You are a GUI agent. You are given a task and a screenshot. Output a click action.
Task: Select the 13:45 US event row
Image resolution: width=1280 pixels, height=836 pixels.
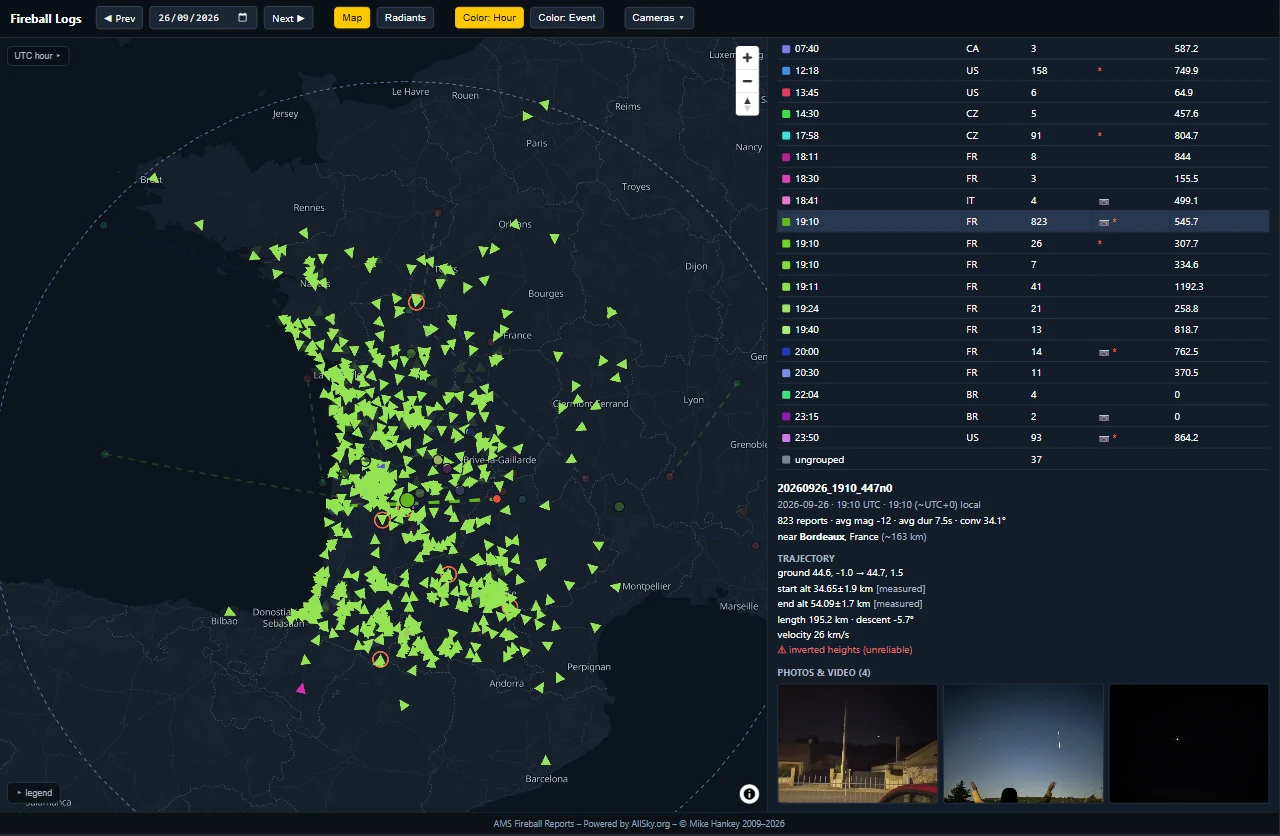point(1023,93)
